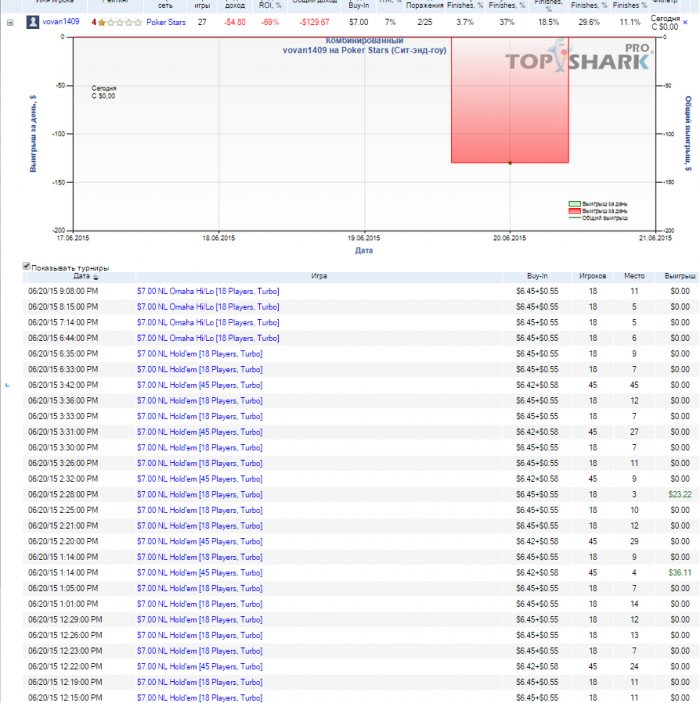The image size is (700, 703).
Task: Sort by the Игра column header
Action: (319, 275)
